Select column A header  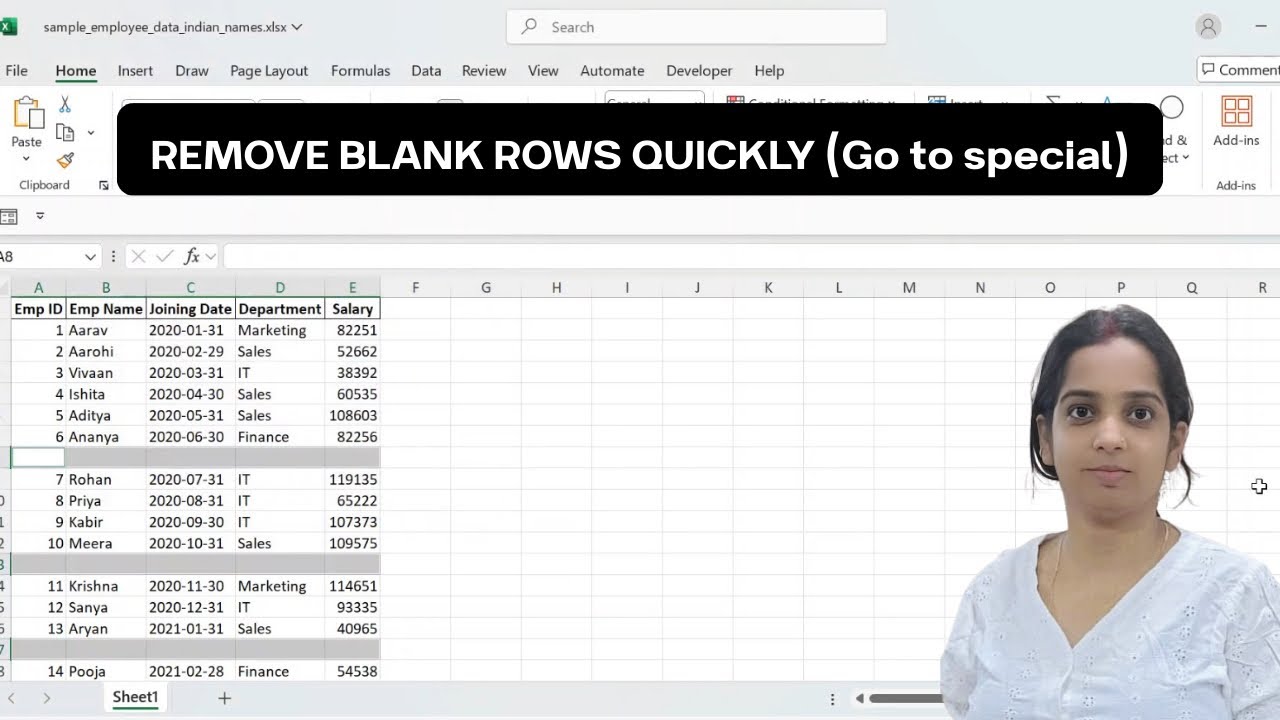(x=38, y=287)
